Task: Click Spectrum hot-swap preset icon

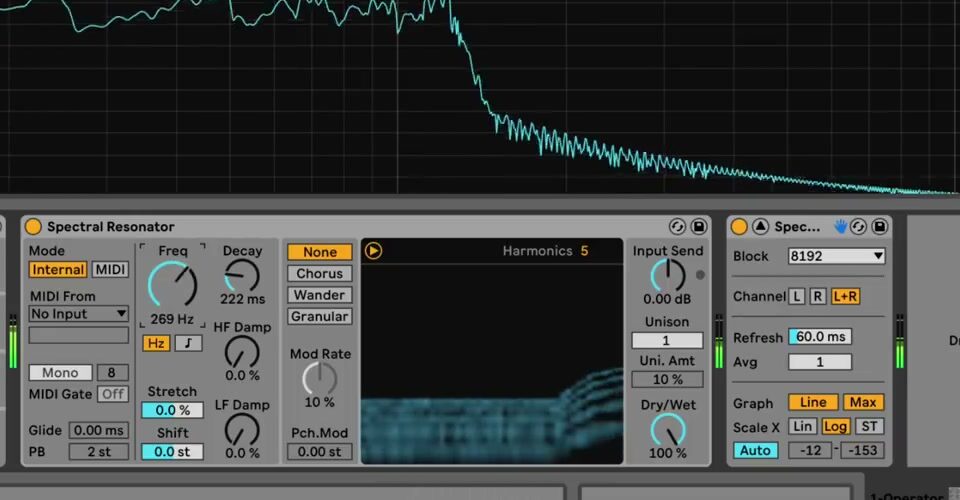Action: pos(858,226)
